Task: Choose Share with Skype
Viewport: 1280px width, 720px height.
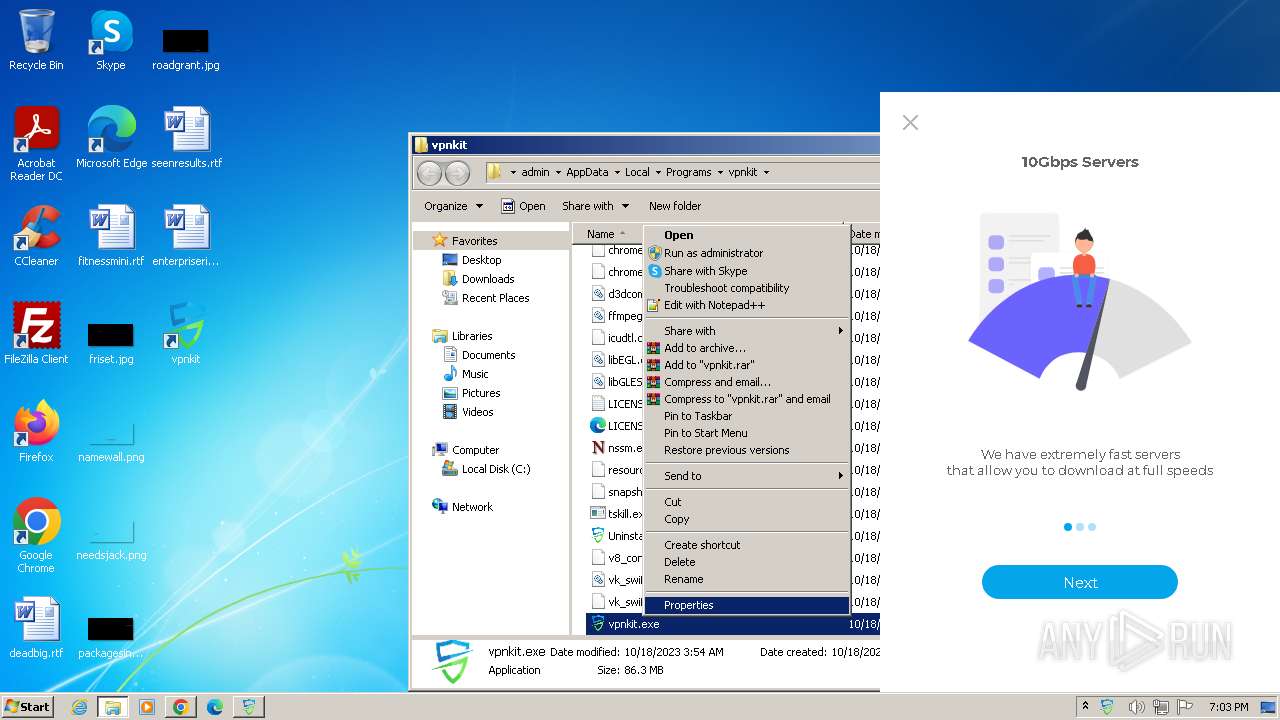Action: point(747,271)
